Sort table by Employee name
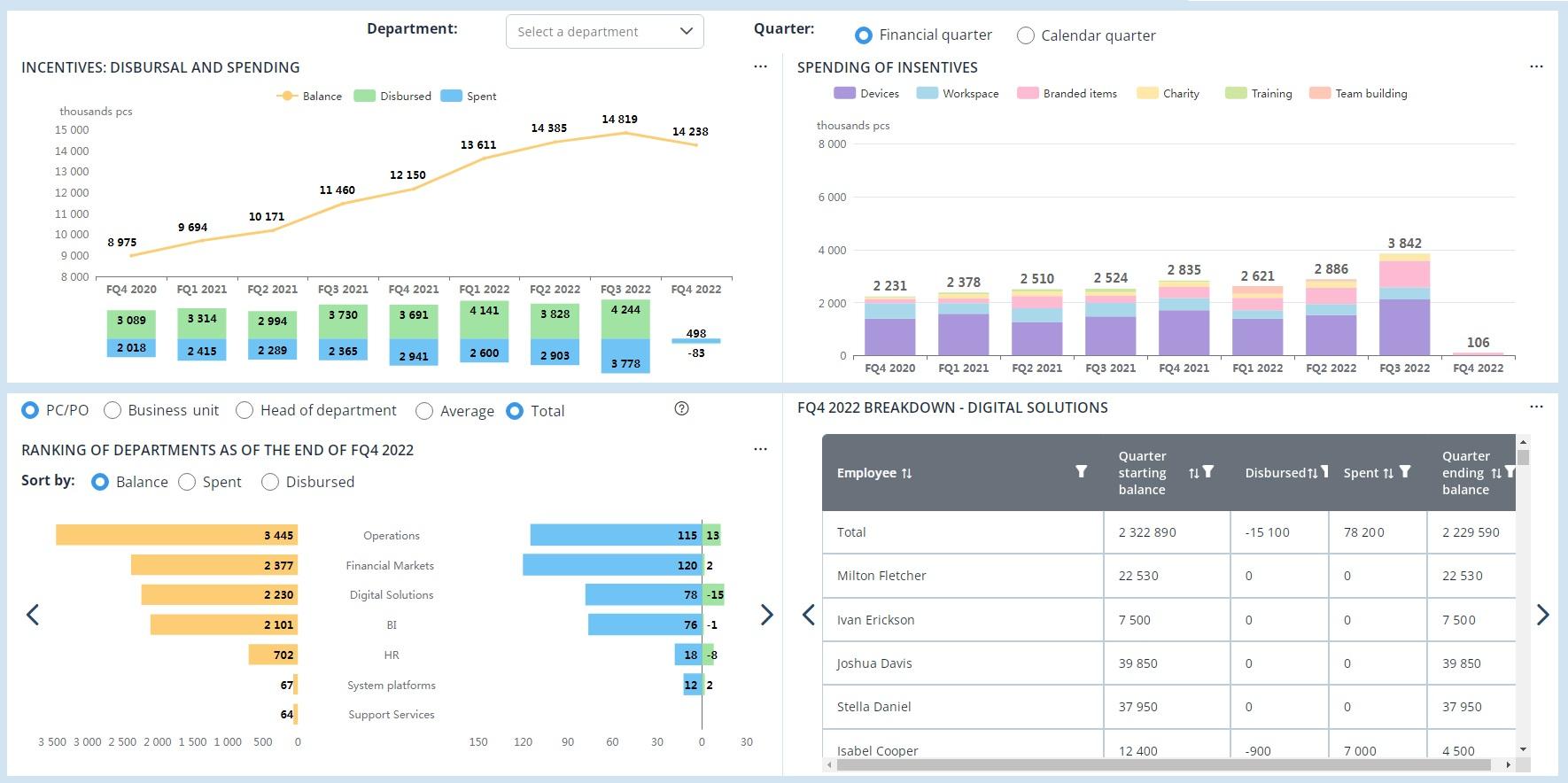 coord(906,473)
